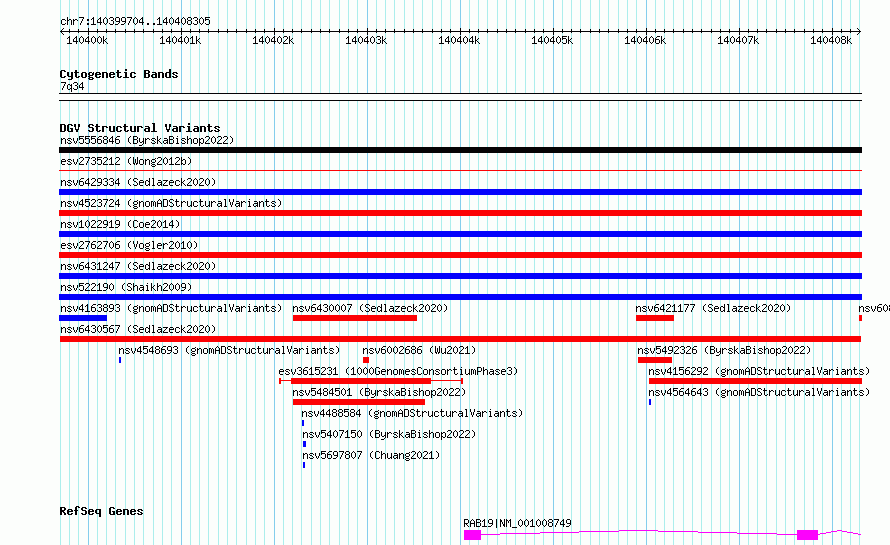This screenshot has width=890, height=545.
Task: Click the second magenta RAB19 exon block
Action: 807,535
